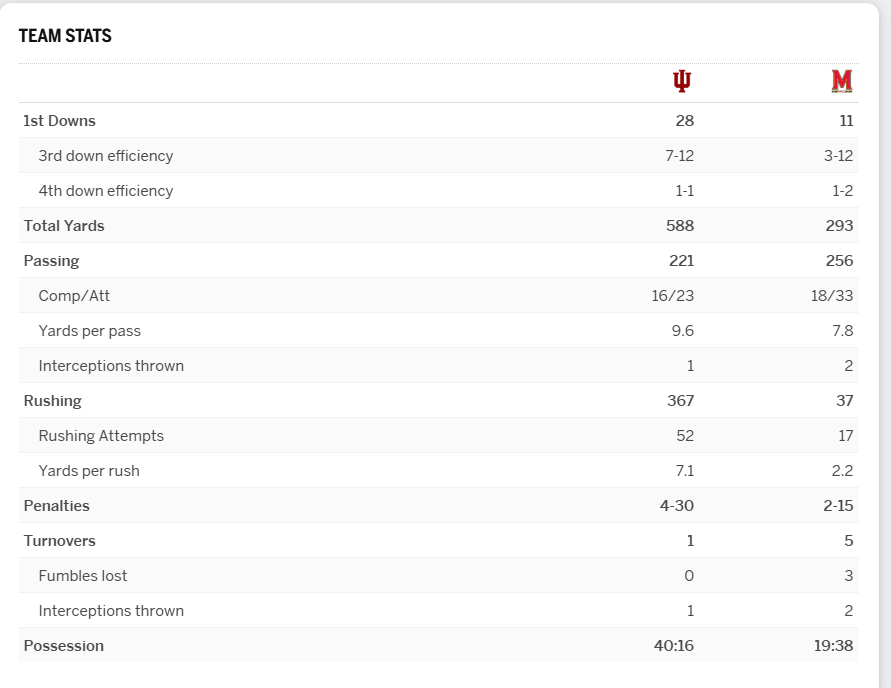The height and width of the screenshot is (688, 891).
Task: Select the Rushing row label
Action: click(52, 401)
